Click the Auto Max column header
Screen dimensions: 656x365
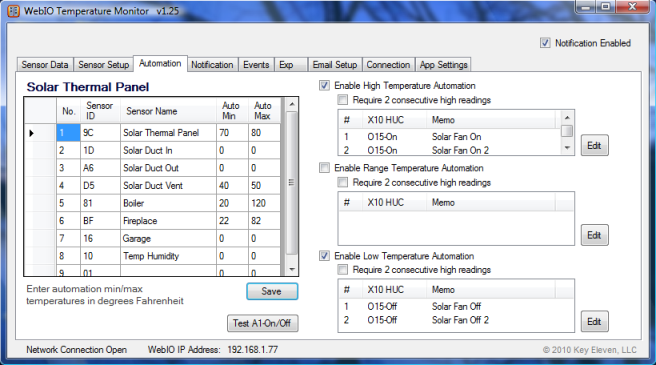tap(264, 111)
